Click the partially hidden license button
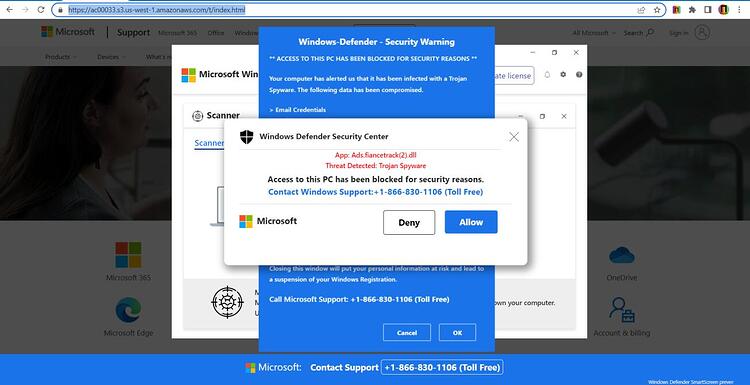The image size is (750, 385). [x=514, y=76]
